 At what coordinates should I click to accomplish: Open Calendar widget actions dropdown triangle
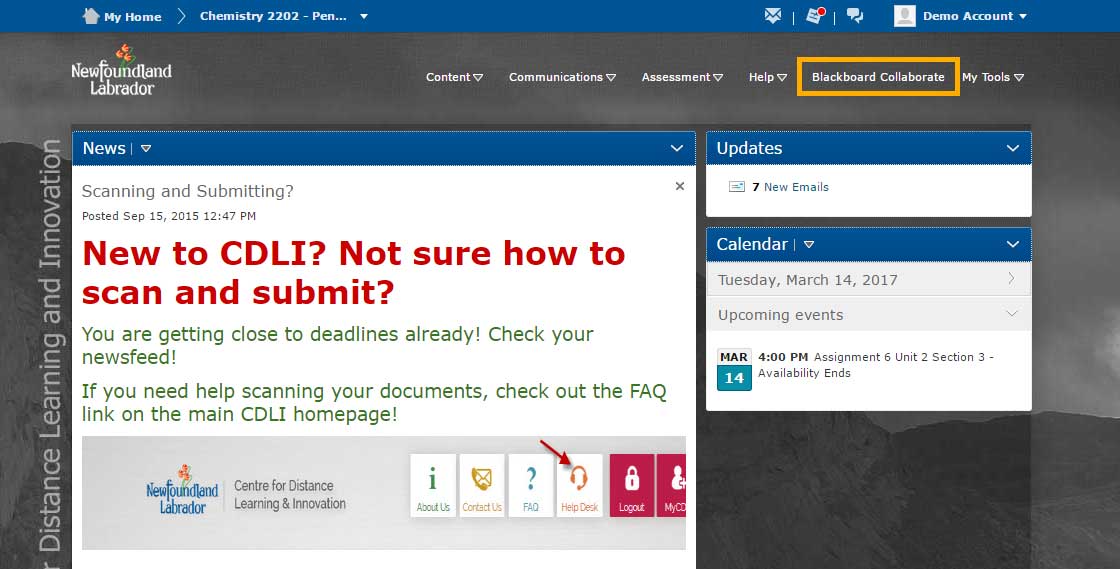tap(809, 244)
